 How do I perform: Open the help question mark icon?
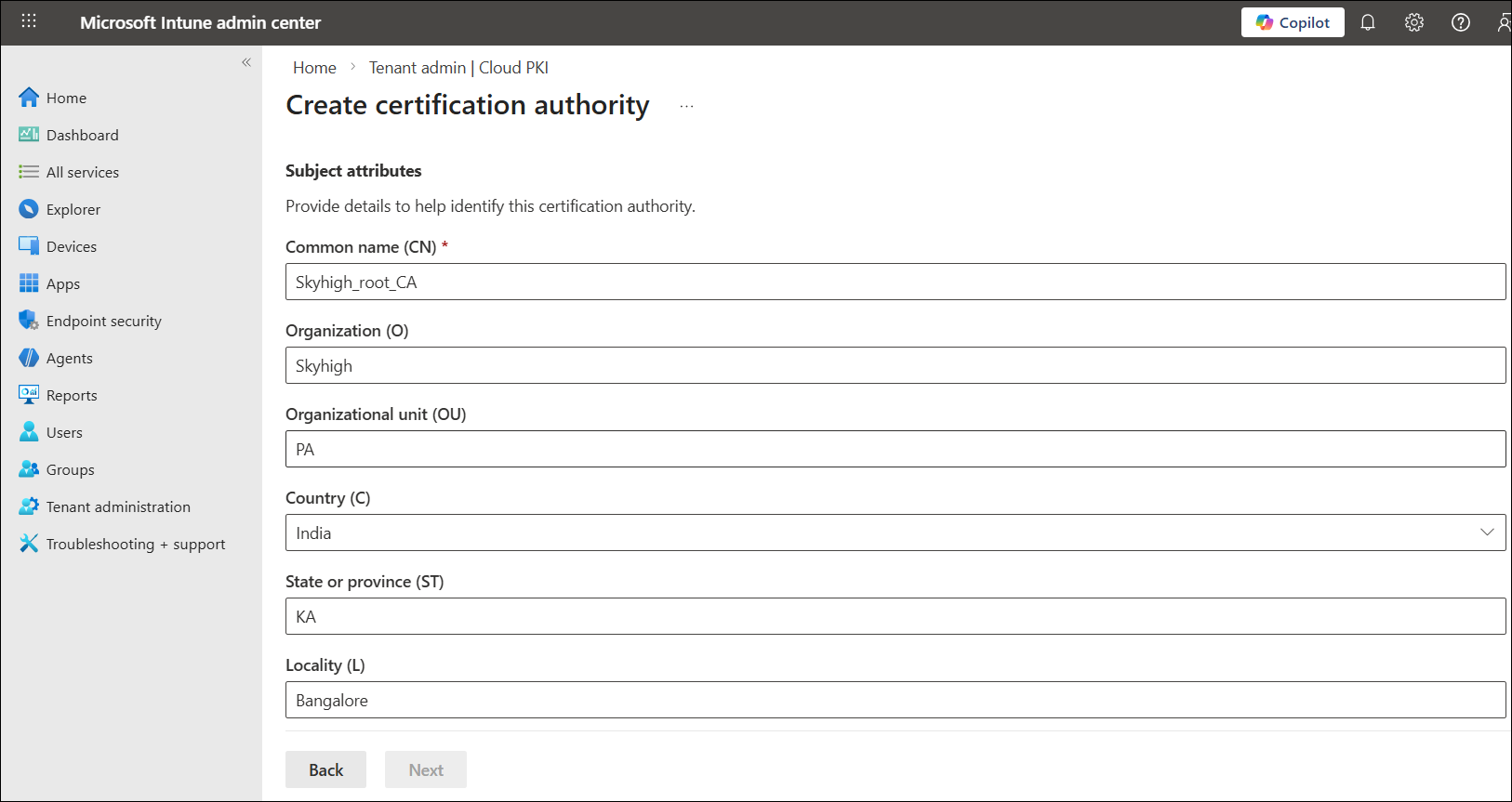pos(1461,22)
